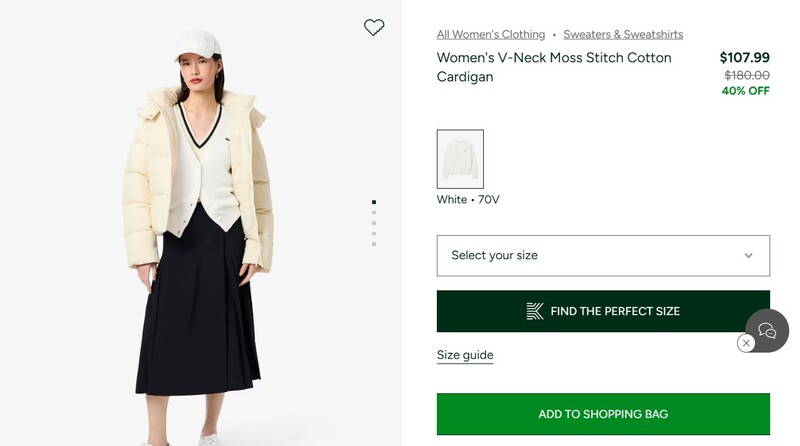800x446 pixels.
Task: Open the live chat bubble
Action: pyautogui.click(x=767, y=330)
